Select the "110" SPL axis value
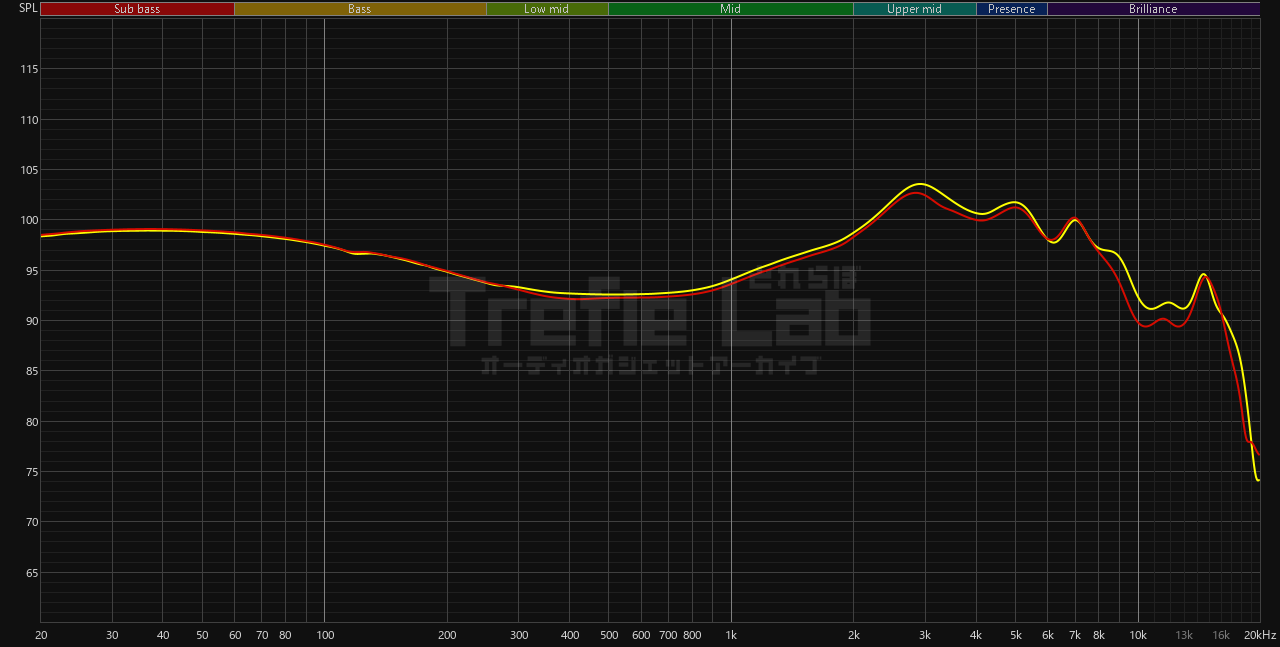Image resolution: width=1280 pixels, height=647 pixels. tap(27, 120)
